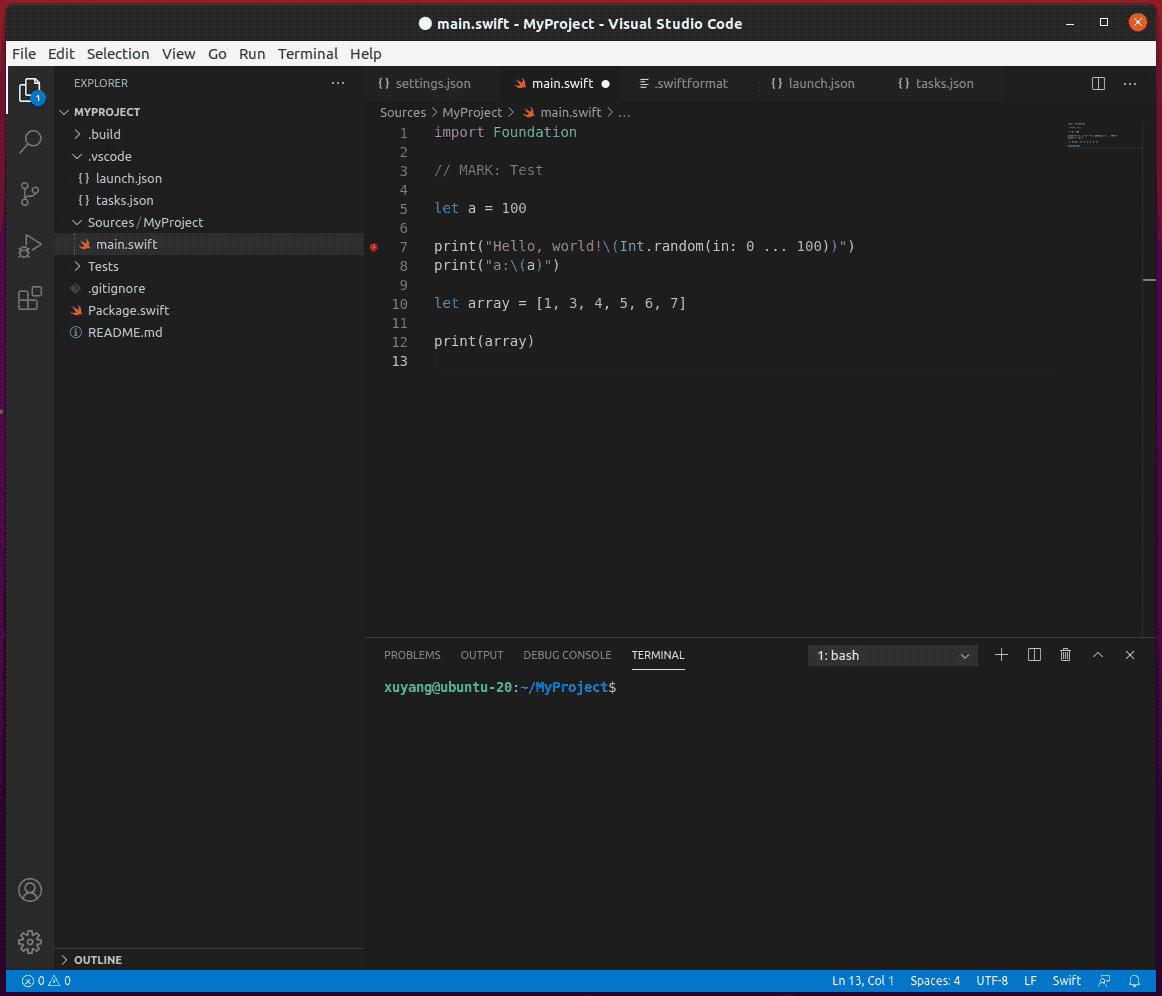Open the bash terminal selector dropdown
1162x996 pixels.
[x=893, y=656]
